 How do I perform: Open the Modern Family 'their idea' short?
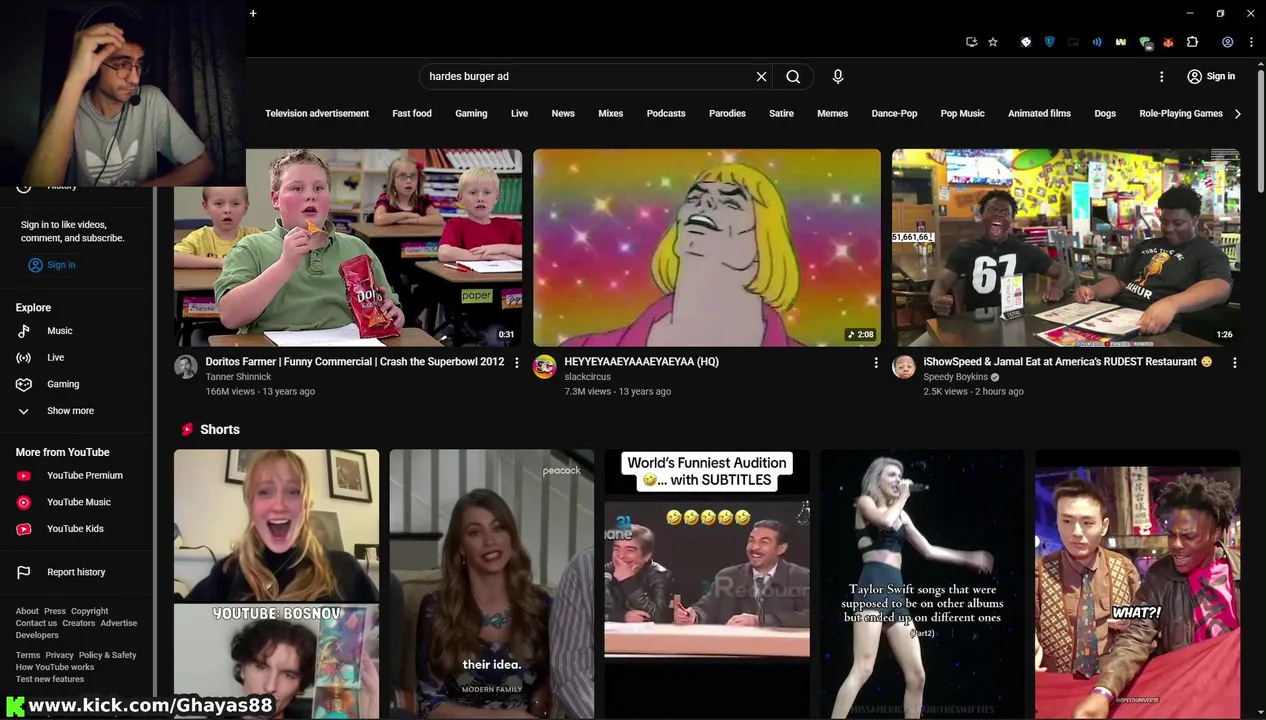point(491,584)
